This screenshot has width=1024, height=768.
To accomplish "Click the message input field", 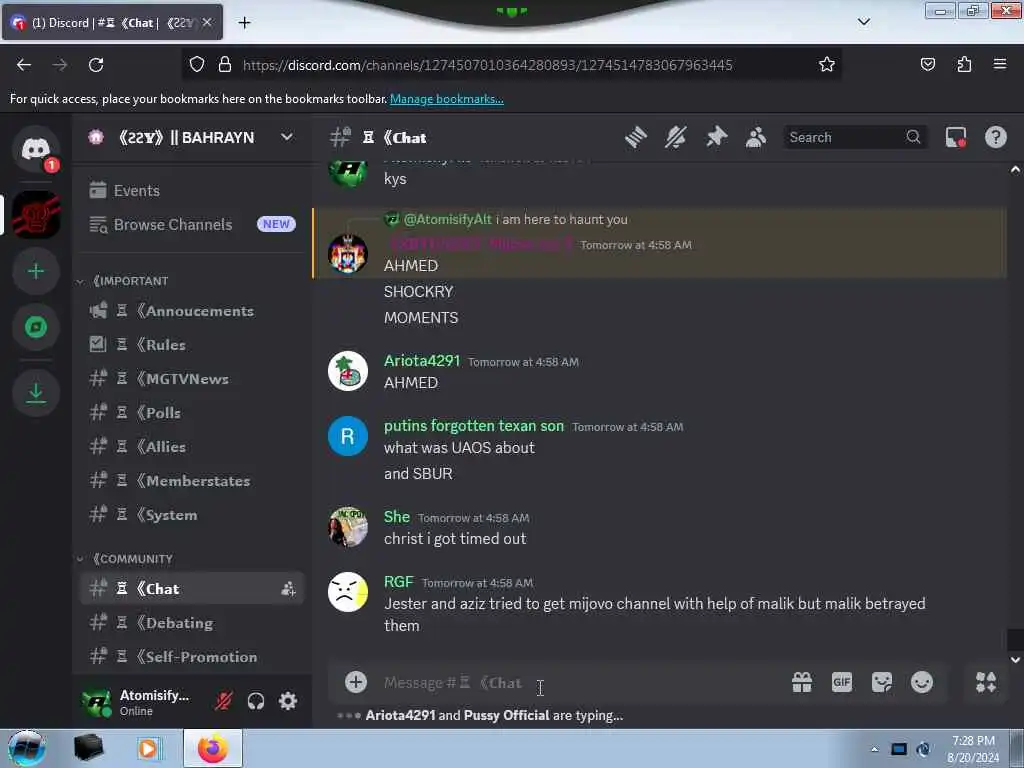I will (x=581, y=682).
